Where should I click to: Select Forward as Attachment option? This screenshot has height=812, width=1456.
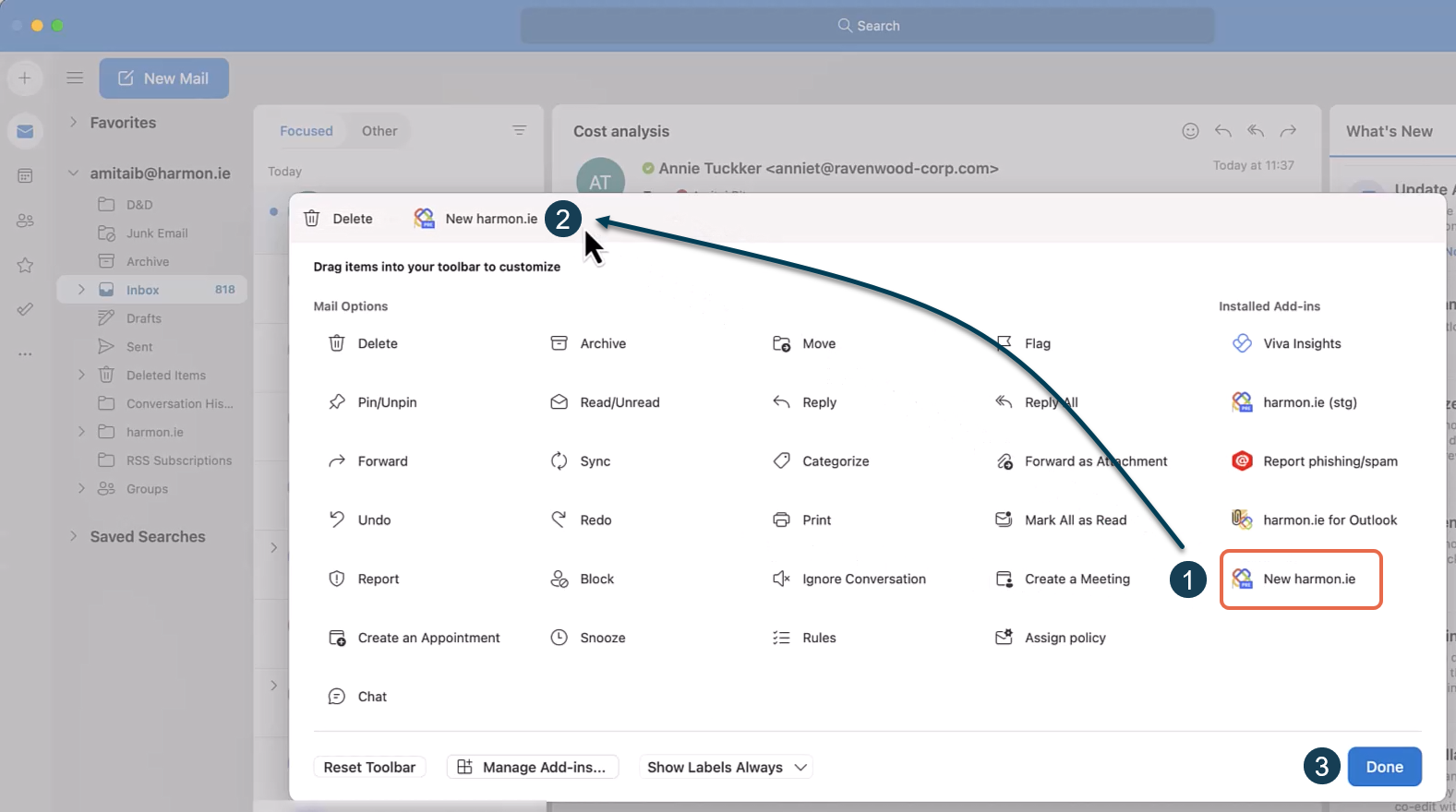coord(1081,461)
